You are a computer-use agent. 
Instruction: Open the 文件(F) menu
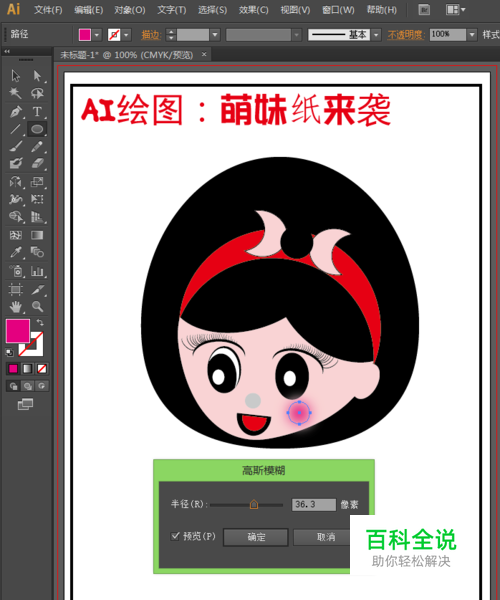click(x=48, y=10)
